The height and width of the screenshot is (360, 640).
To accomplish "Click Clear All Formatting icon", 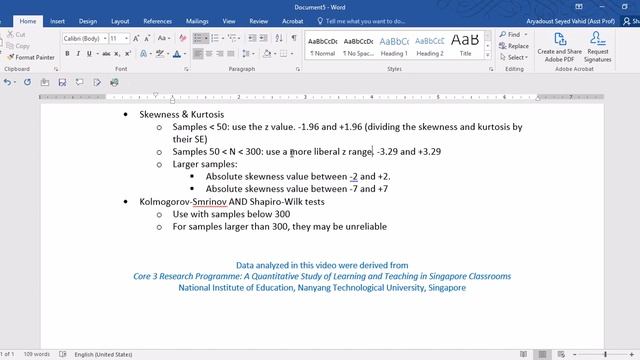I will click(182, 38).
